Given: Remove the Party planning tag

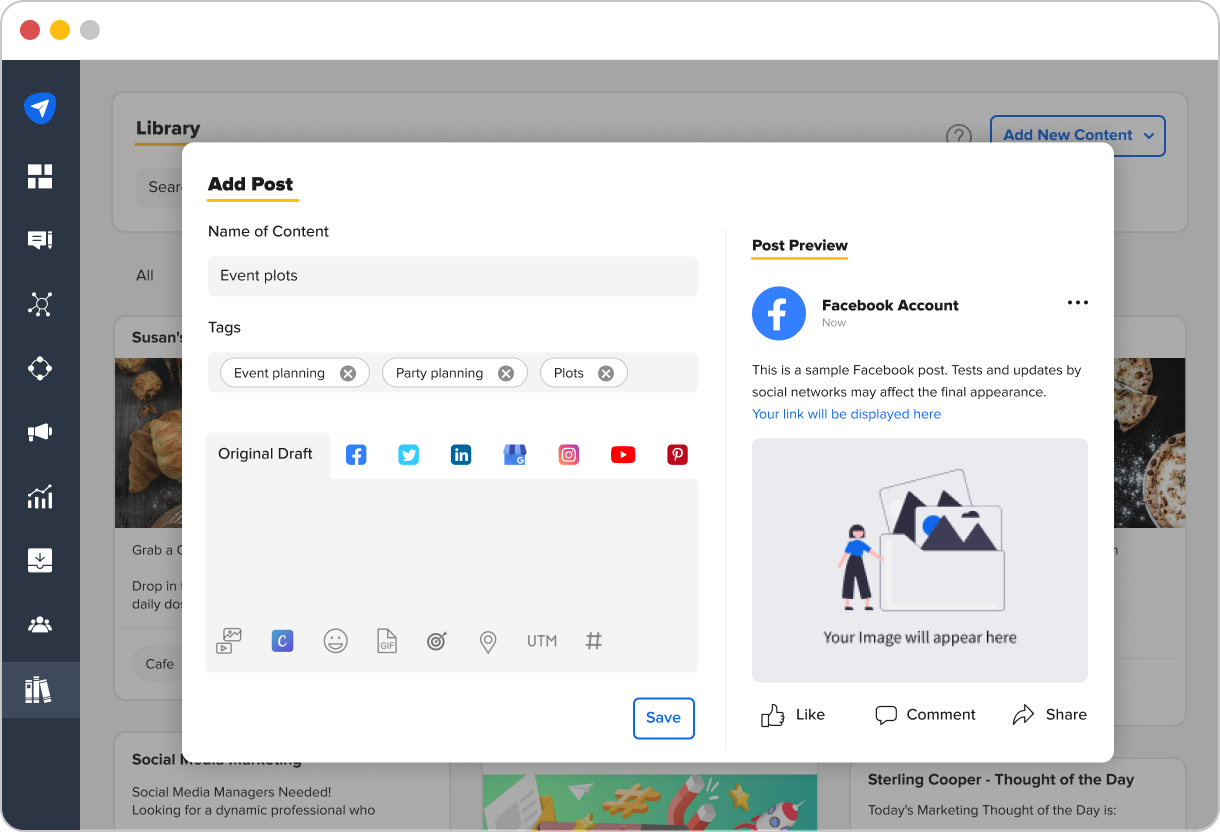Looking at the screenshot, I should pos(506,373).
